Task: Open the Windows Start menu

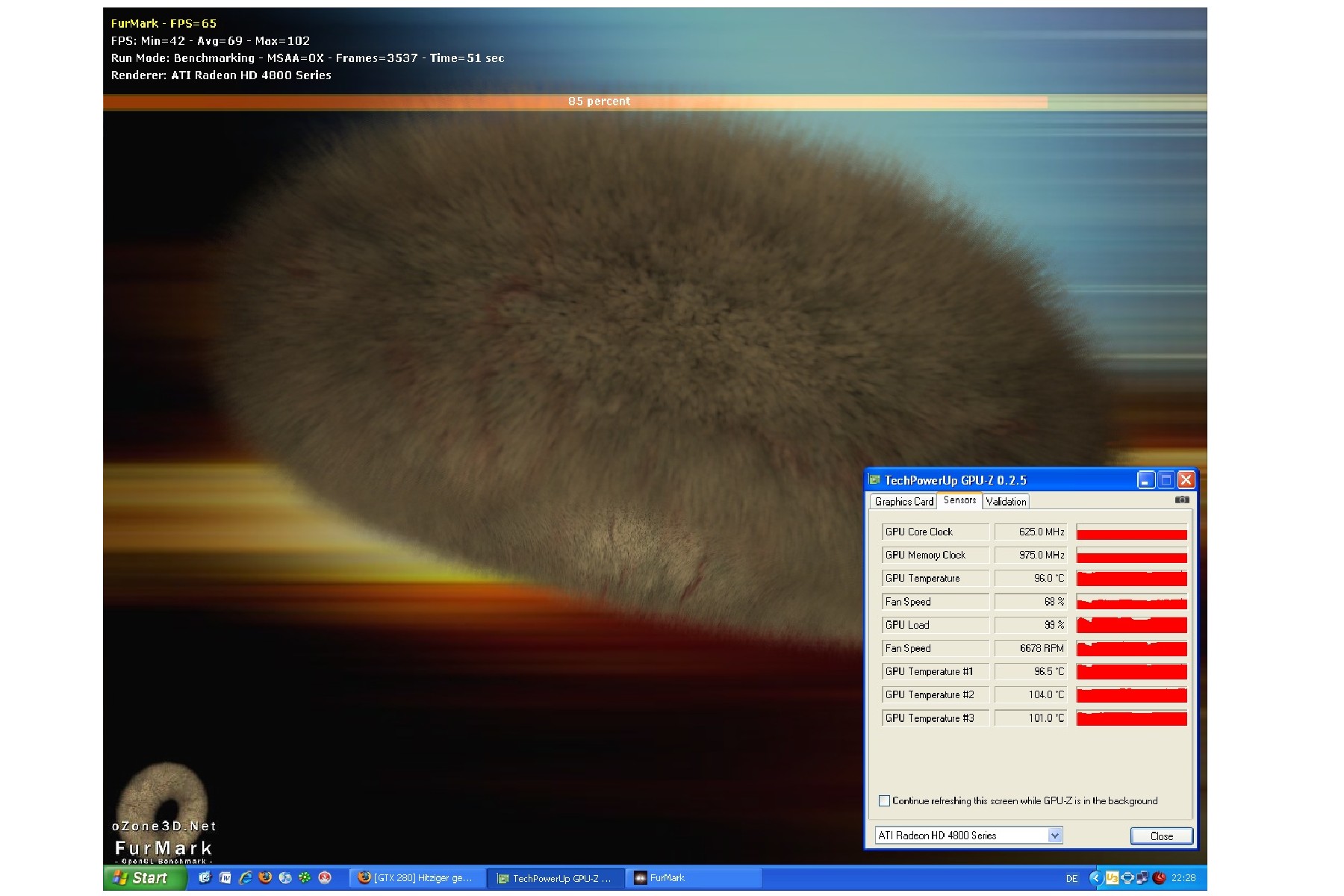Action: [x=144, y=878]
